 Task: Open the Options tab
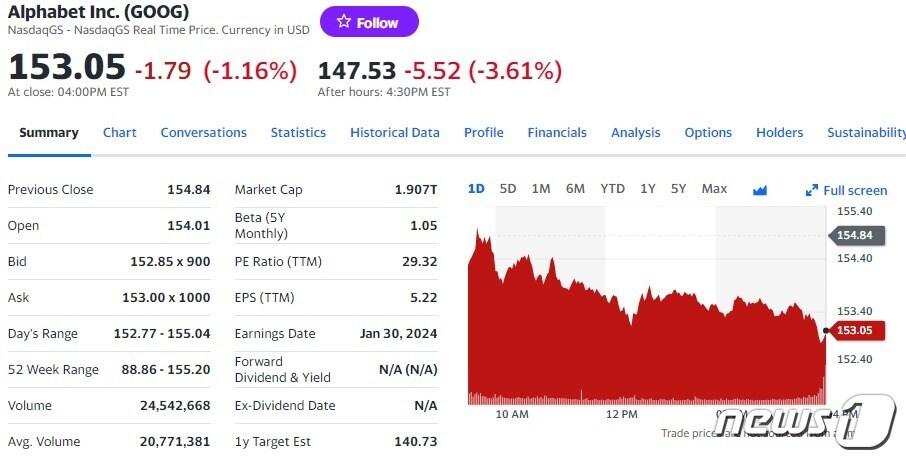(708, 132)
